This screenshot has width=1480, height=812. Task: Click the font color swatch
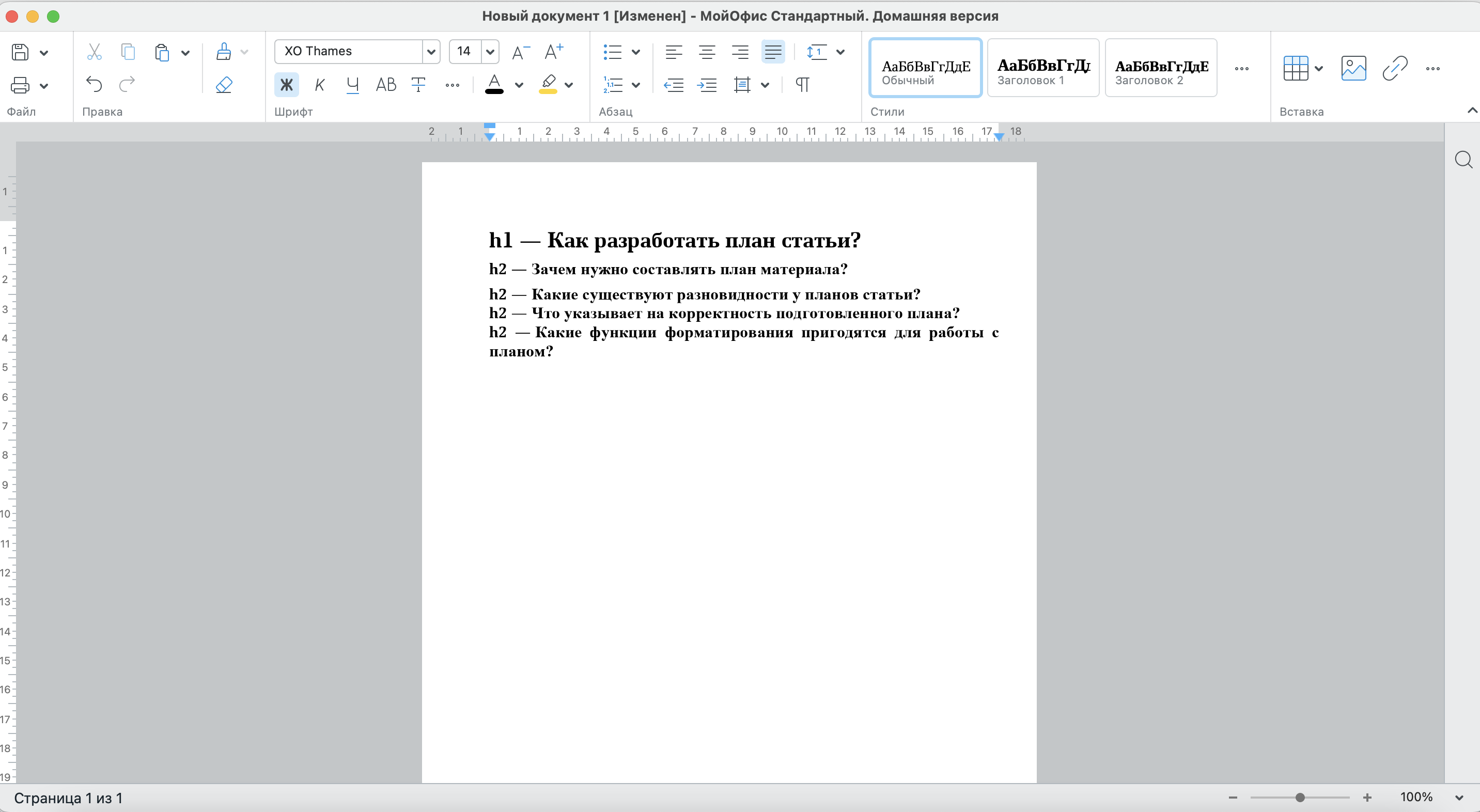tap(498, 92)
